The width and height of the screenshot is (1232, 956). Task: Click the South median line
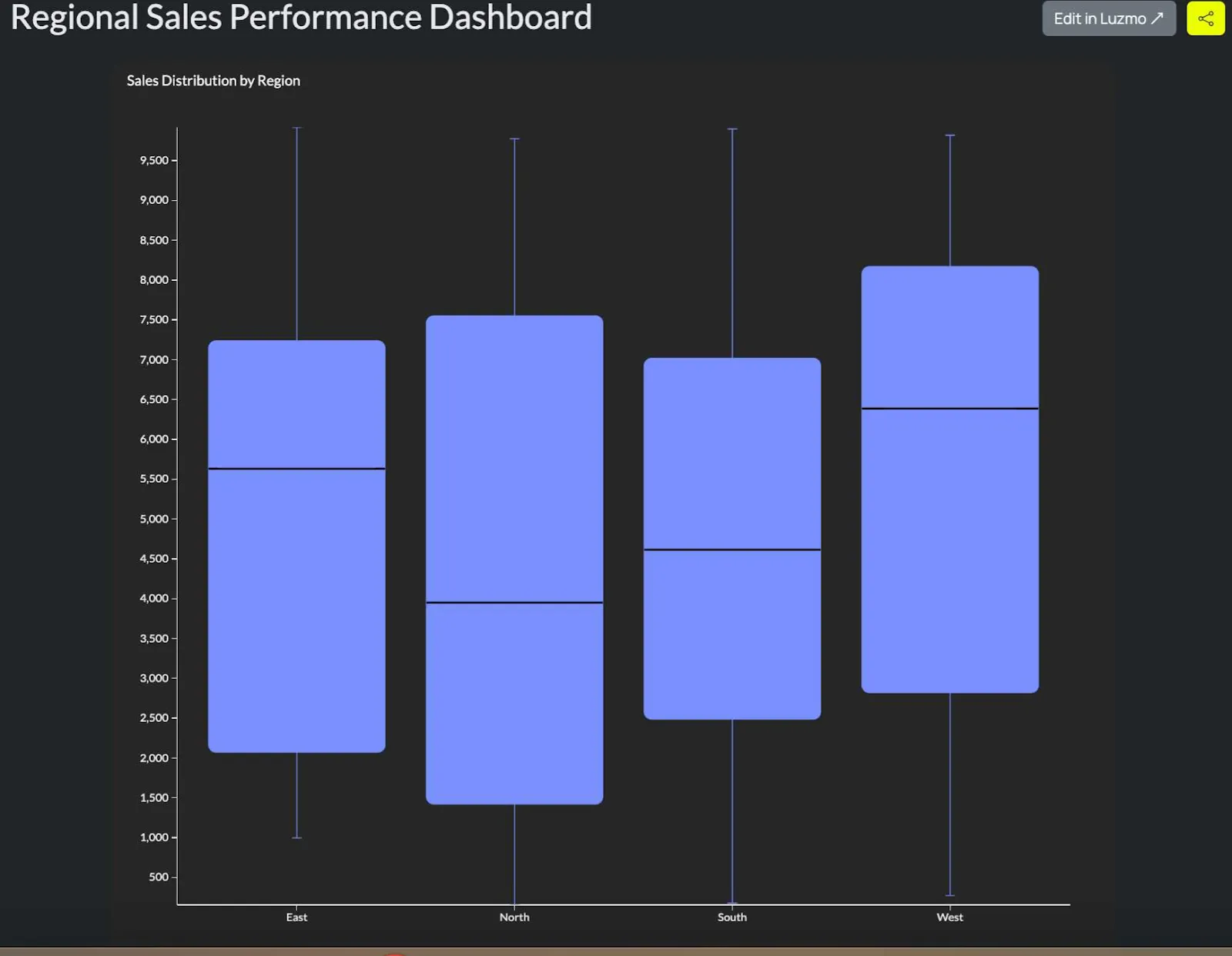(732, 550)
